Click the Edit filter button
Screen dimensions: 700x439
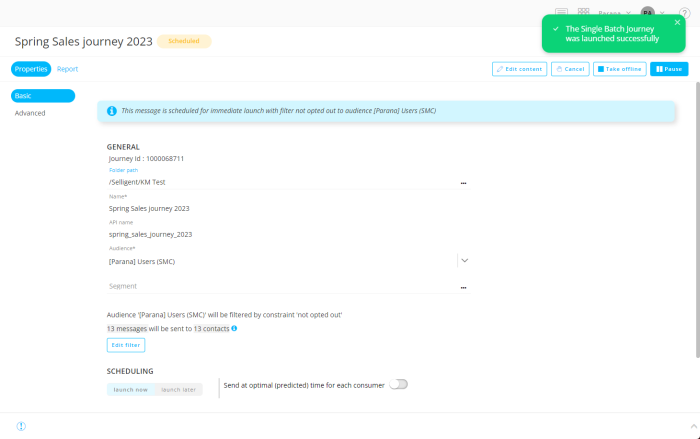point(126,345)
